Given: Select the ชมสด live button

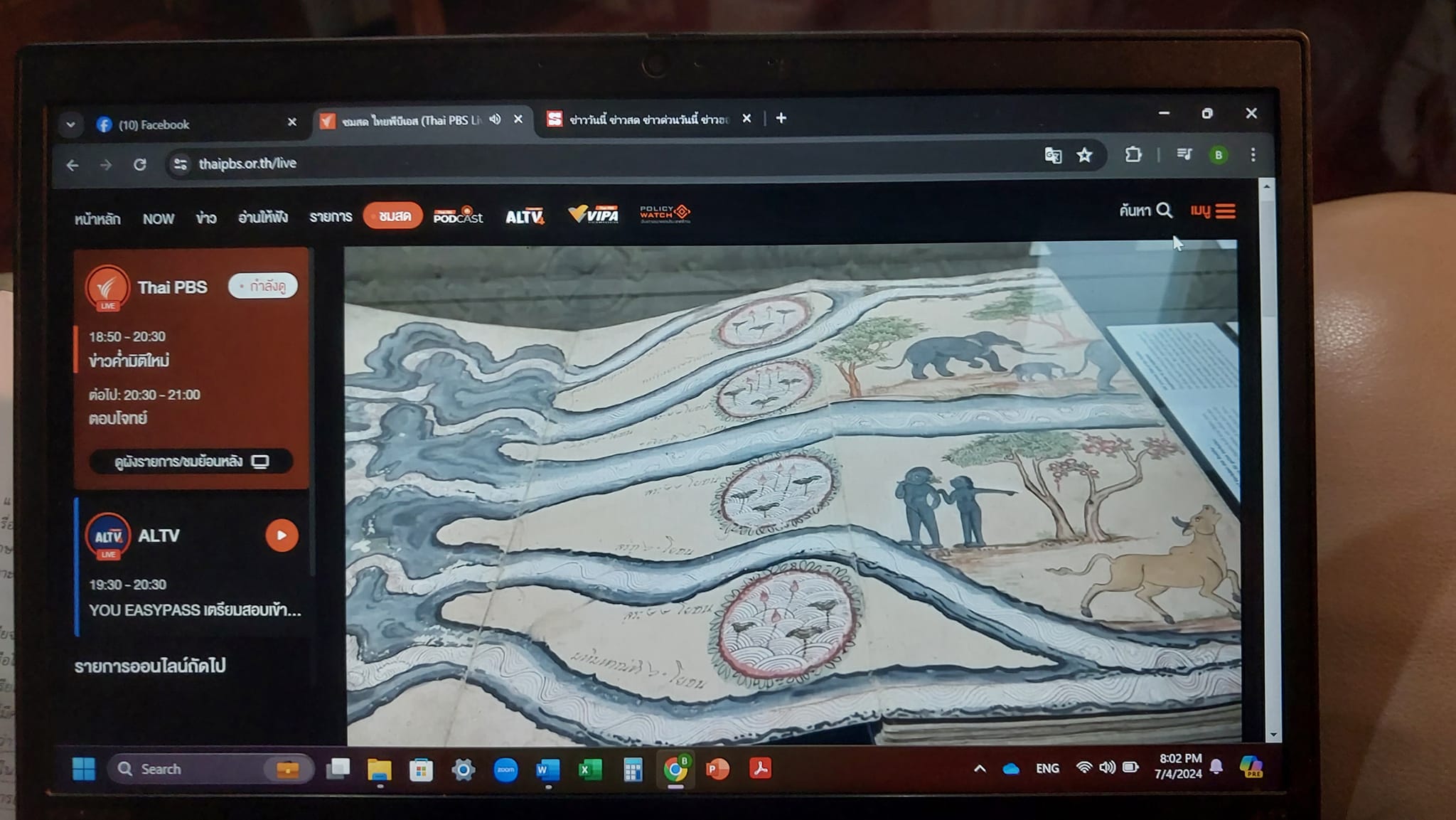Looking at the screenshot, I should point(393,215).
